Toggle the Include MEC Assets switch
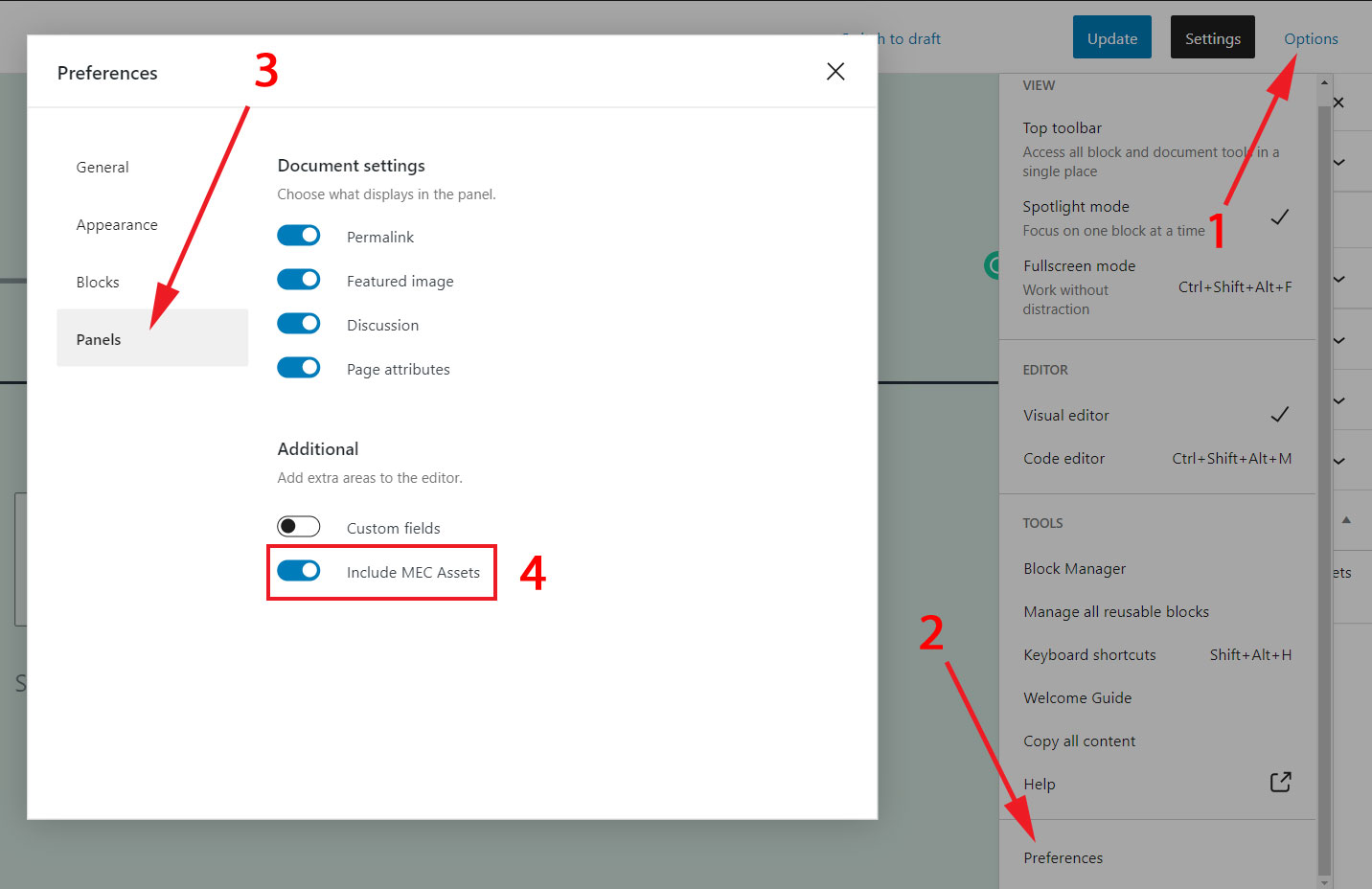This screenshot has width=1372, height=889. (299, 571)
